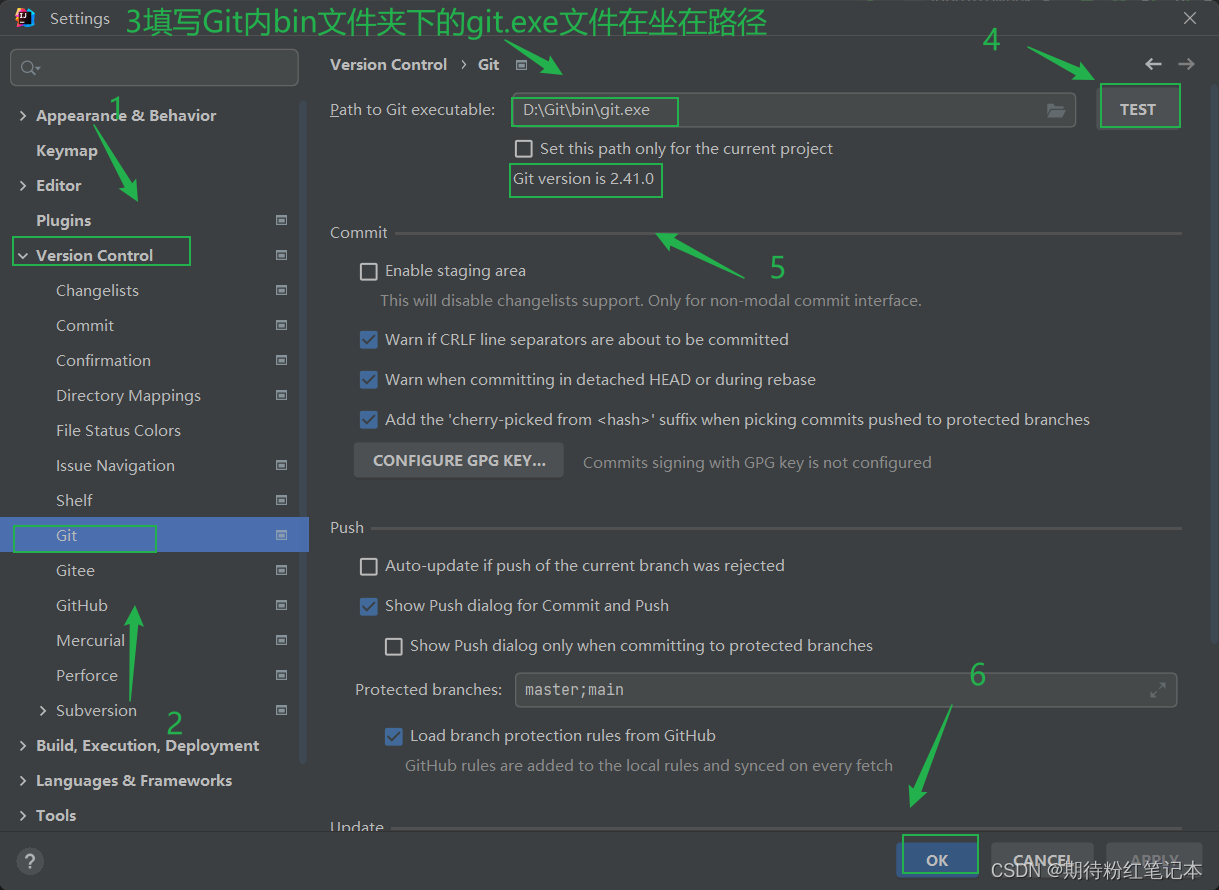Select Gitee in settings tree
1219x890 pixels.
pyautogui.click(x=75, y=571)
